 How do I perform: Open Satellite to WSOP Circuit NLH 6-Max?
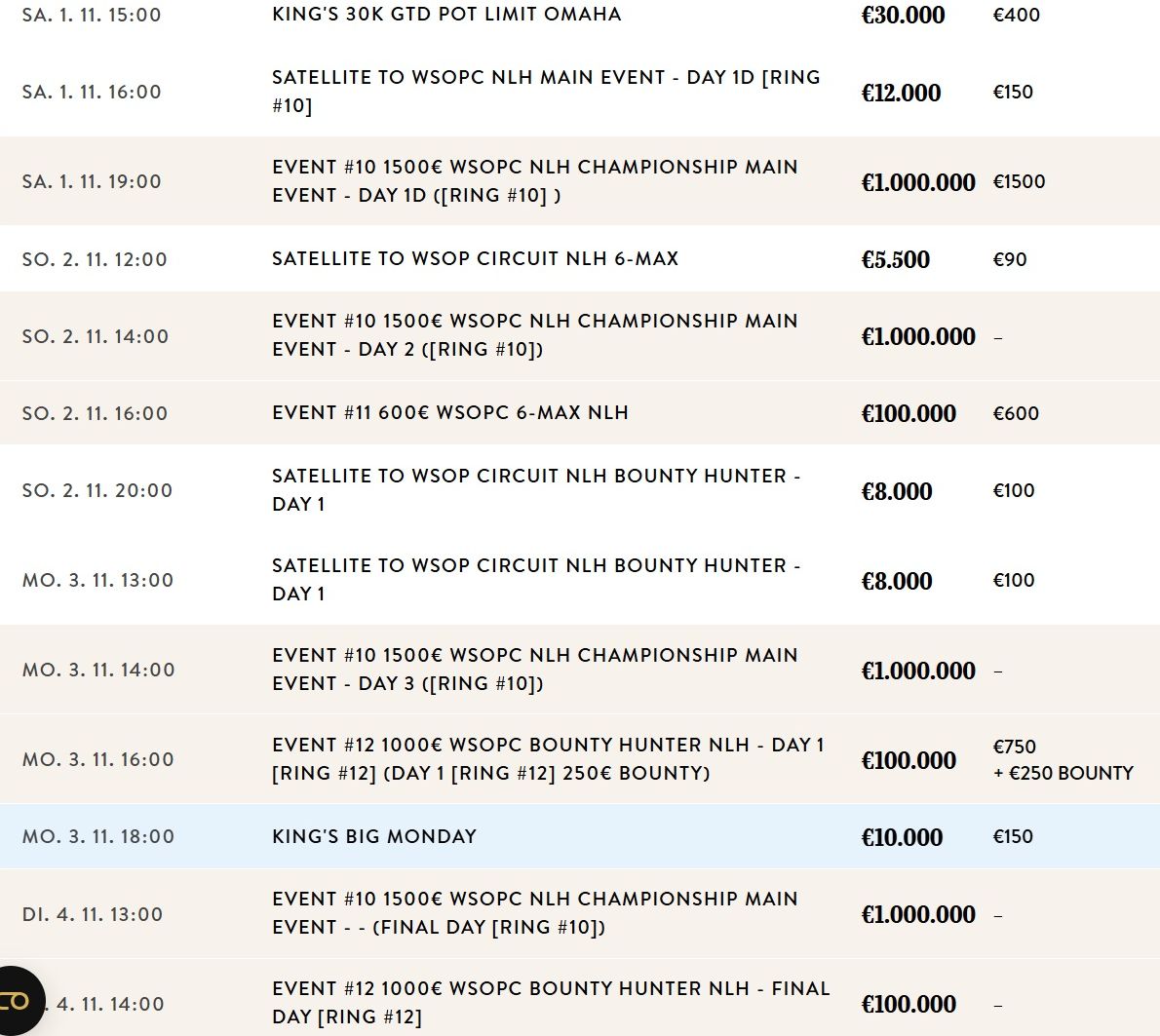(475, 259)
